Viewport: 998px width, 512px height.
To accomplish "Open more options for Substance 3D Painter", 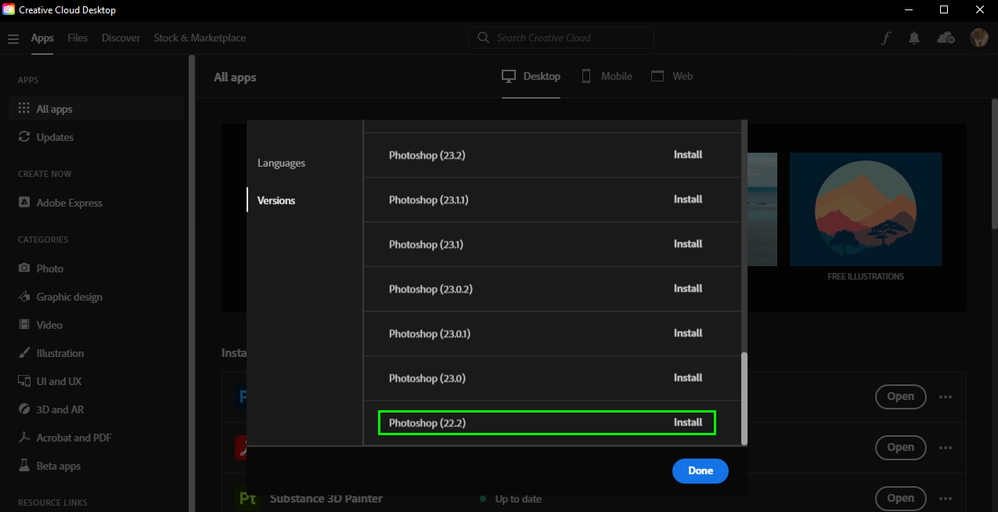I will (x=946, y=498).
